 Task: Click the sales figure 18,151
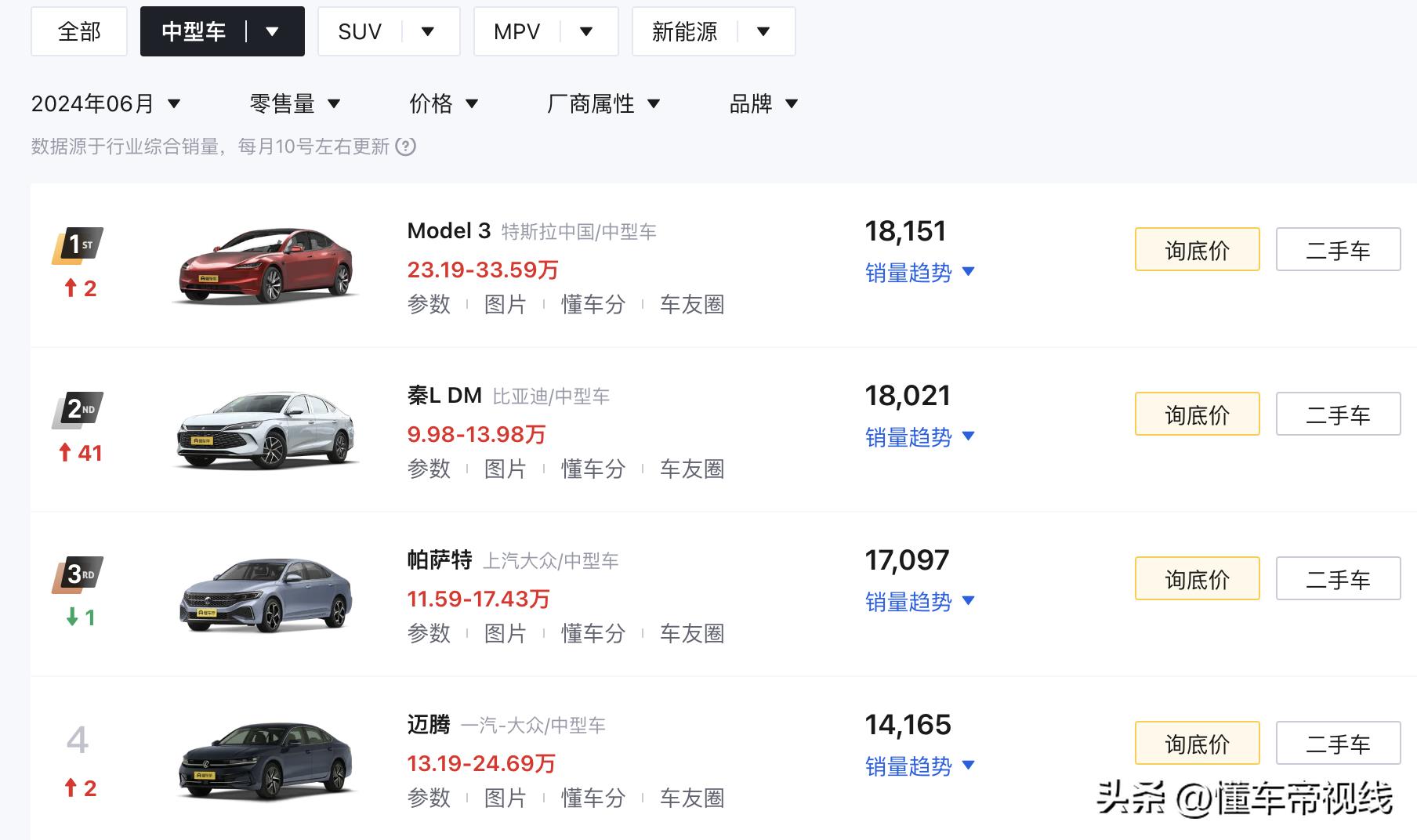point(905,231)
